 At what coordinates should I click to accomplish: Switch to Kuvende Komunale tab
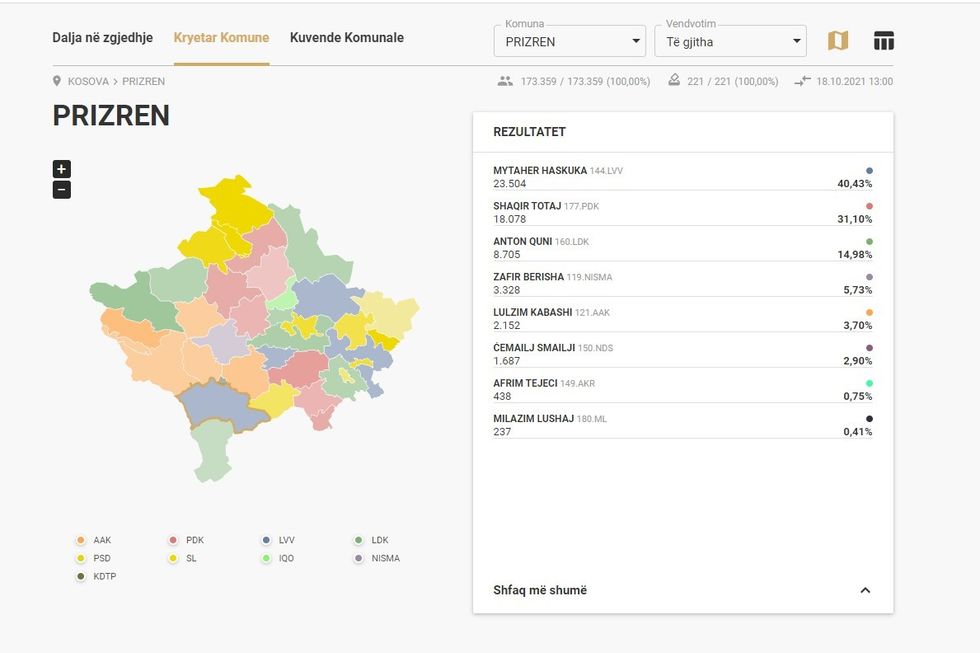(347, 38)
